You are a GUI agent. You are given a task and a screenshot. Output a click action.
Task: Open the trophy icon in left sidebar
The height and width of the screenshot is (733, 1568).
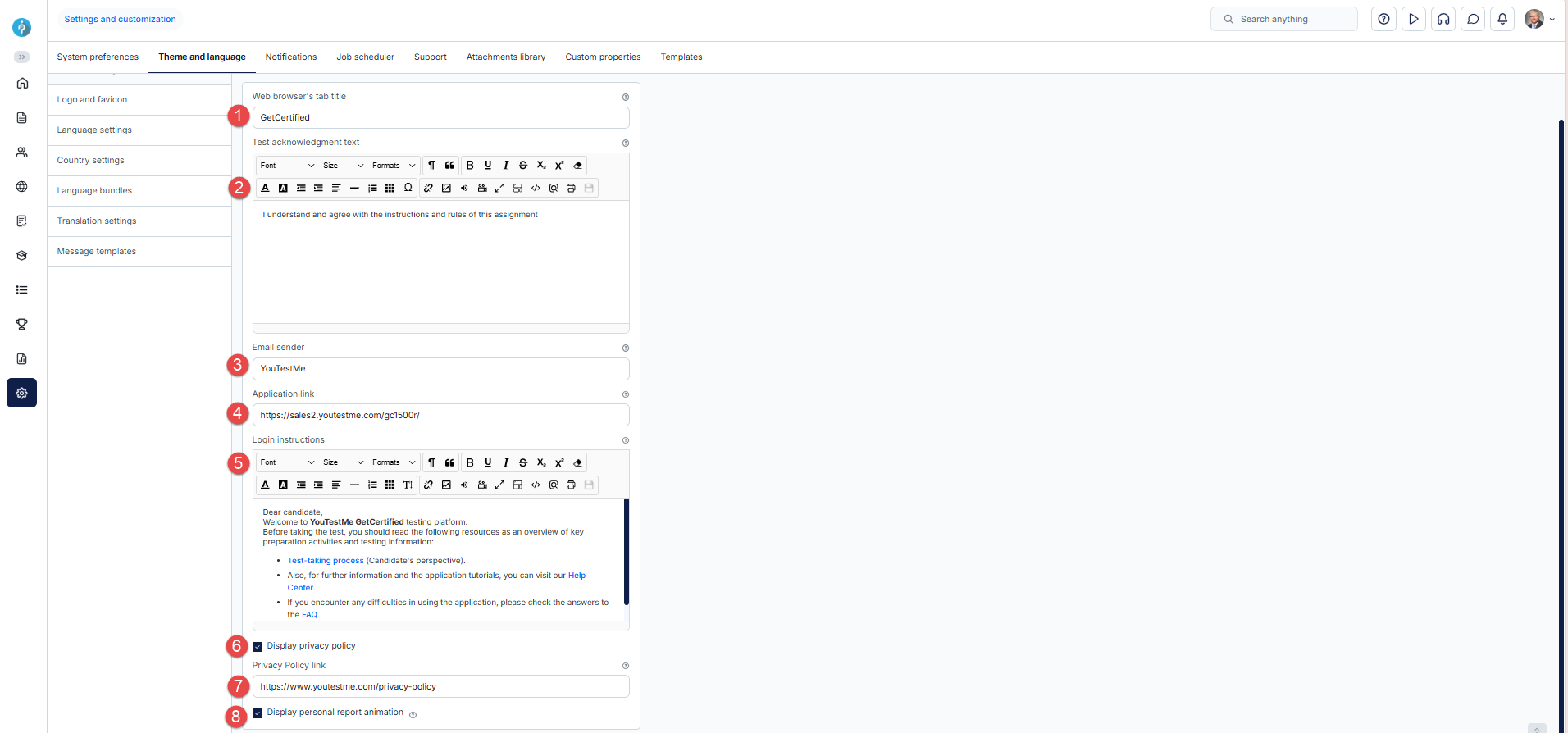pyautogui.click(x=22, y=325)
